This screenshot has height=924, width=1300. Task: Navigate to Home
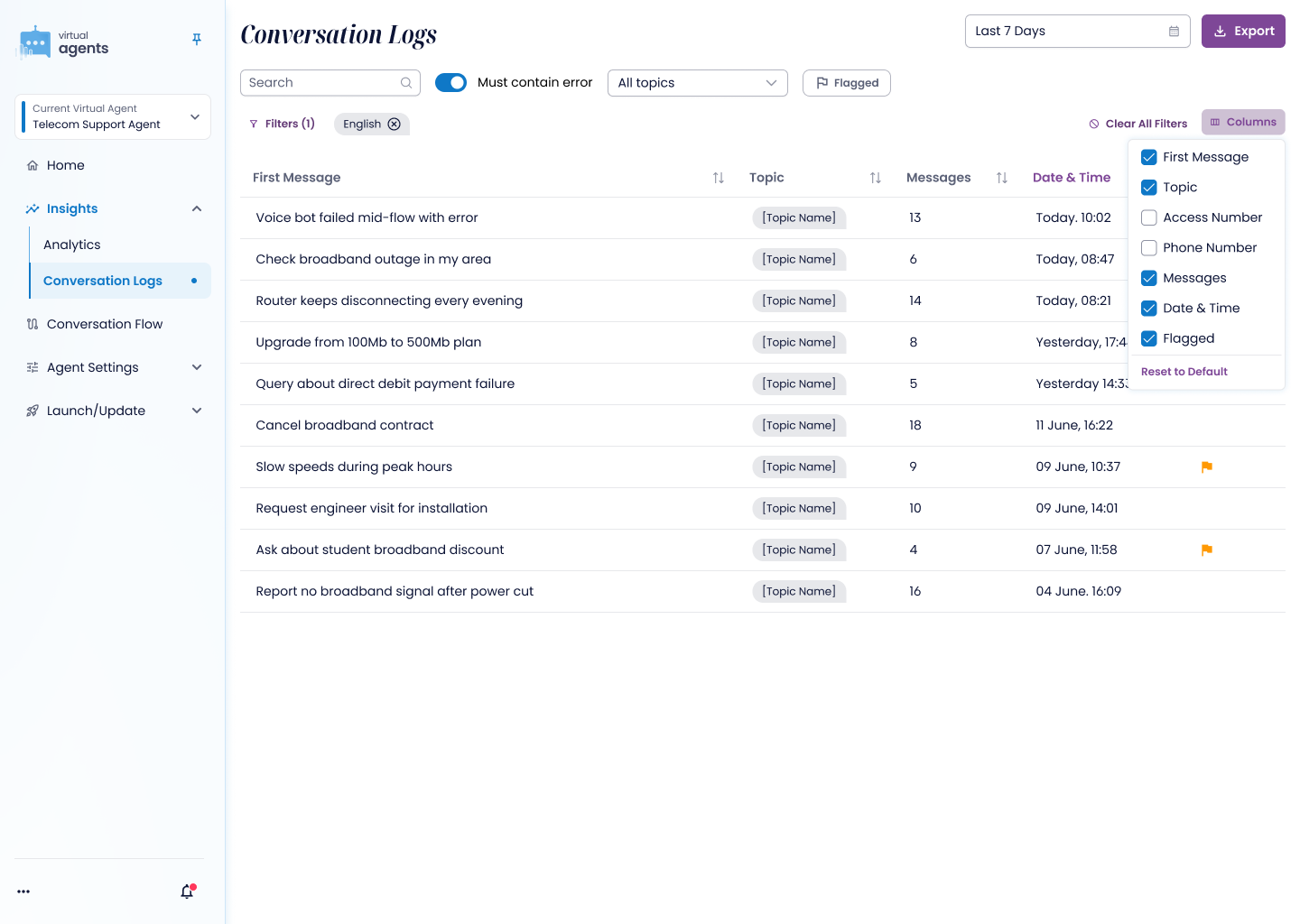65,166
